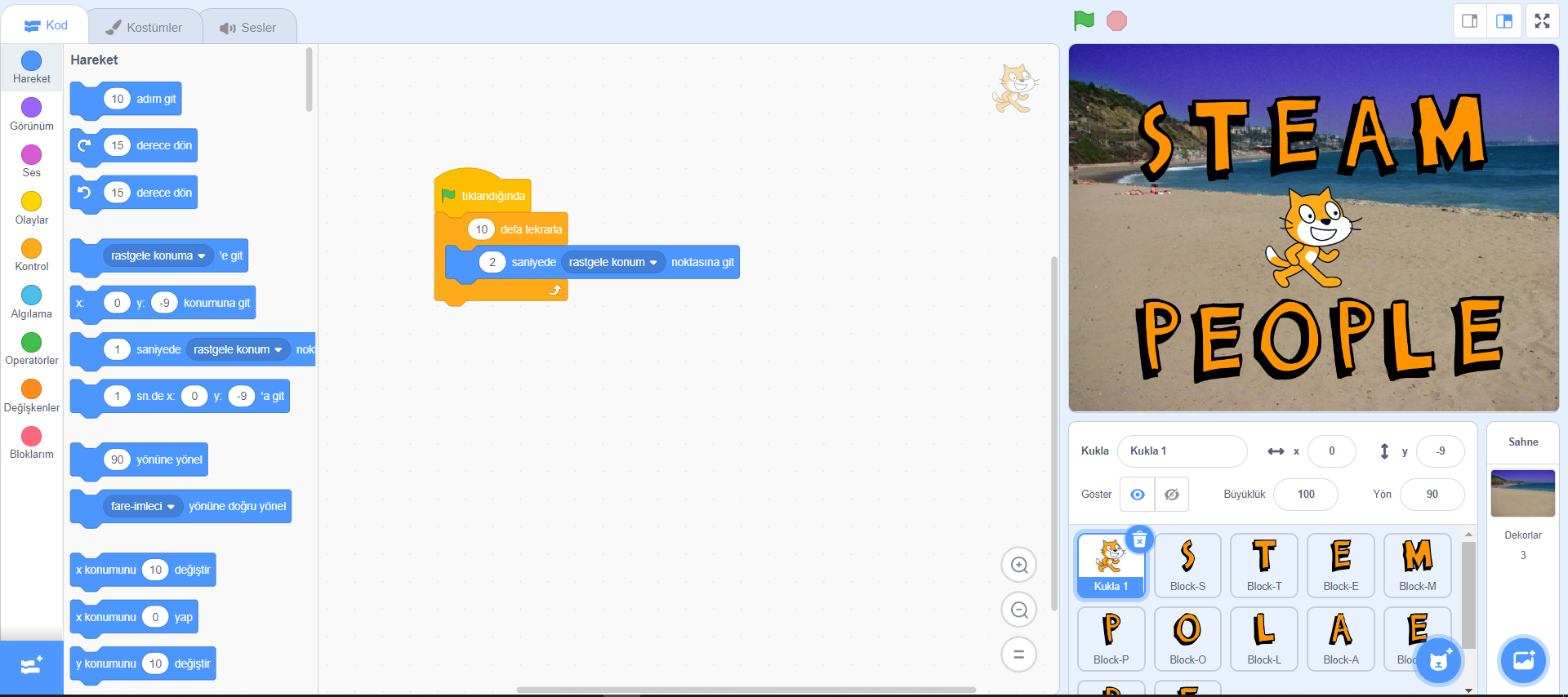
Task: Select the Block-M sprite thumbnail
Action: (1418, 566)
